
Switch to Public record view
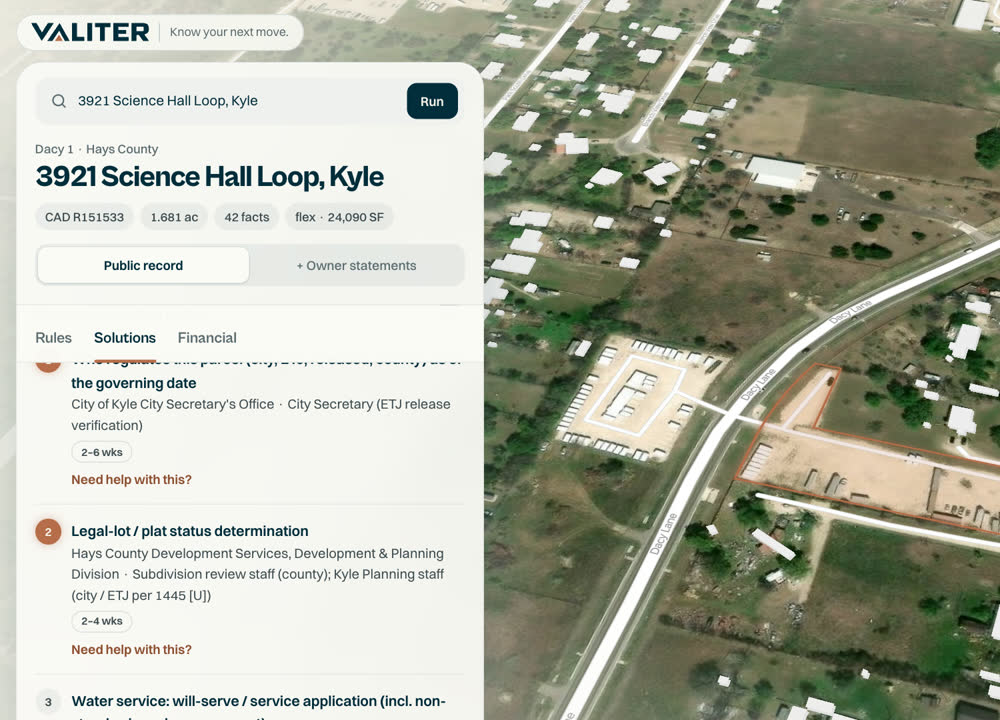[x=143, y=265]
